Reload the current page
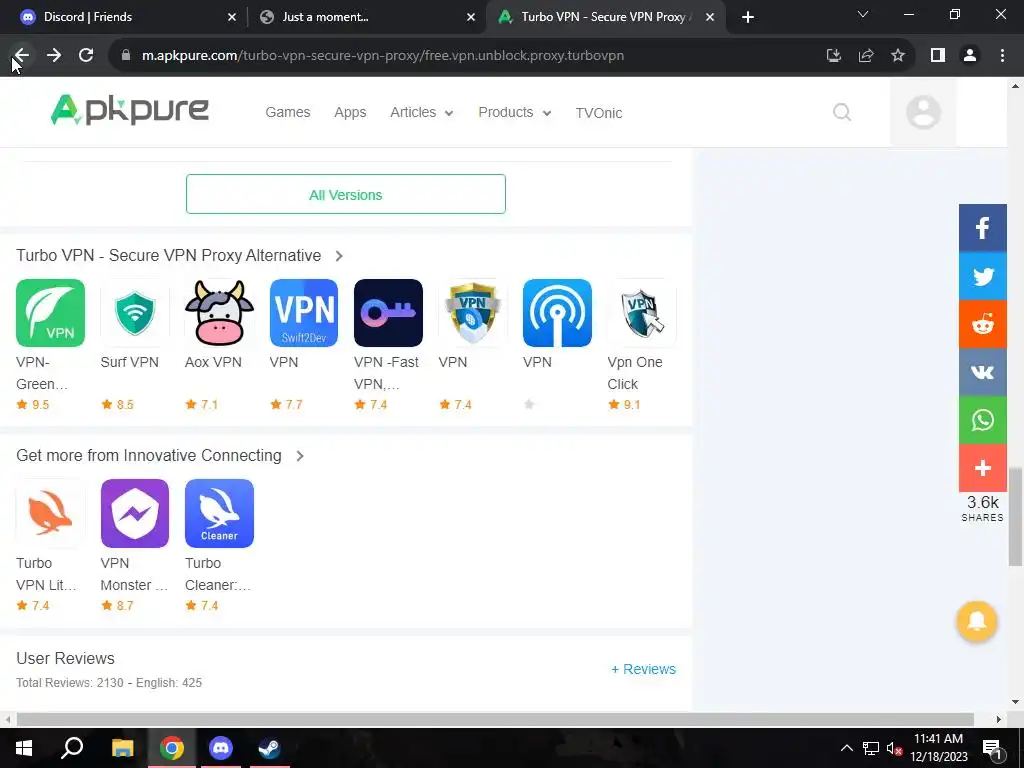 (x=86, y=56)
